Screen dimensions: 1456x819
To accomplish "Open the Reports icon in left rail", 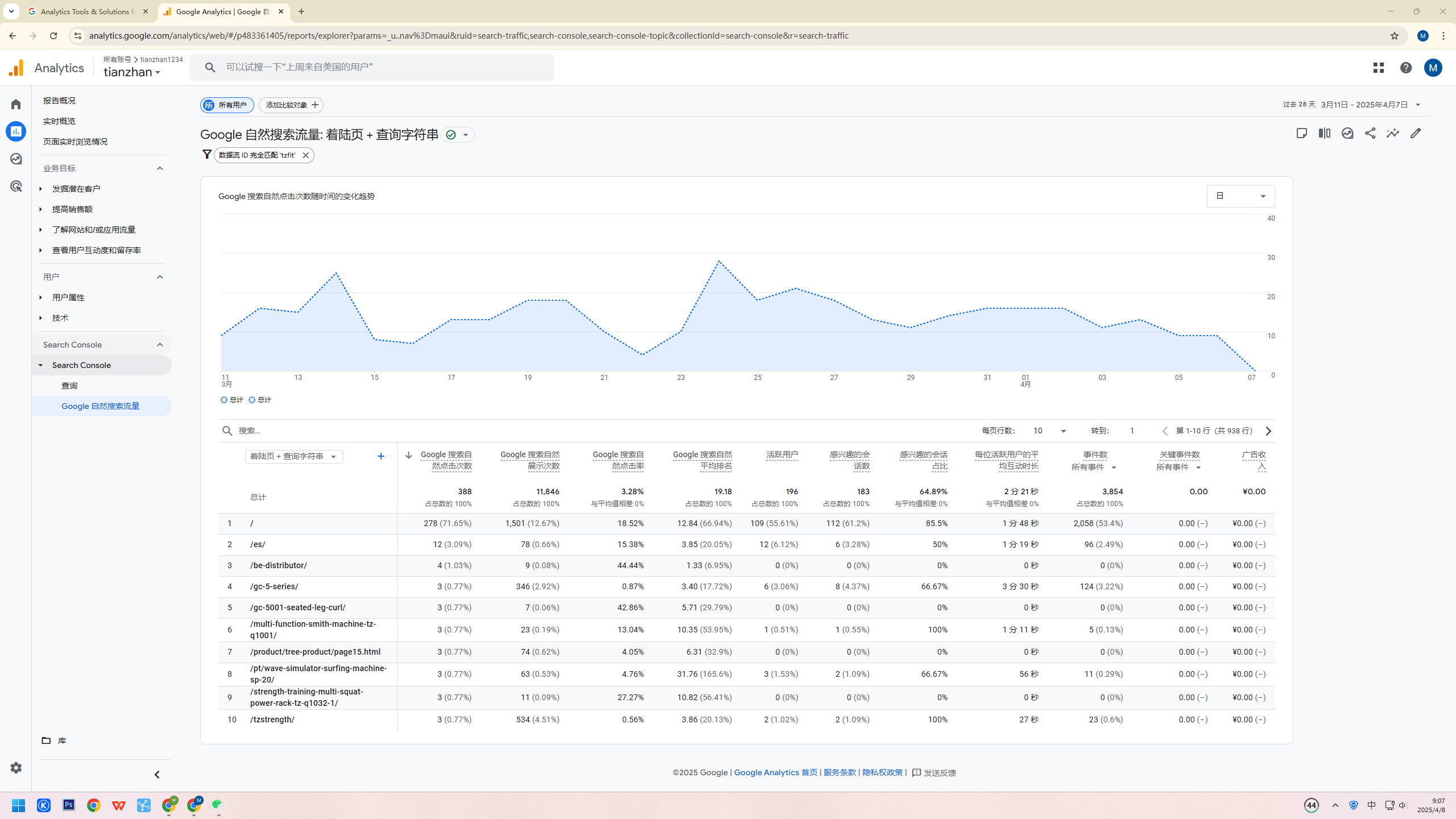I will (16, 131).
